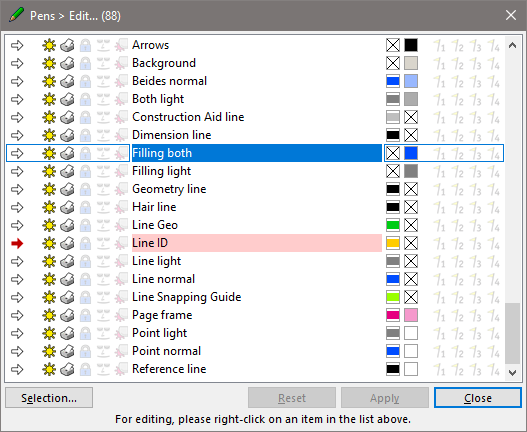
Task: Select the Filling light pen entry
Action: [257, 171]
